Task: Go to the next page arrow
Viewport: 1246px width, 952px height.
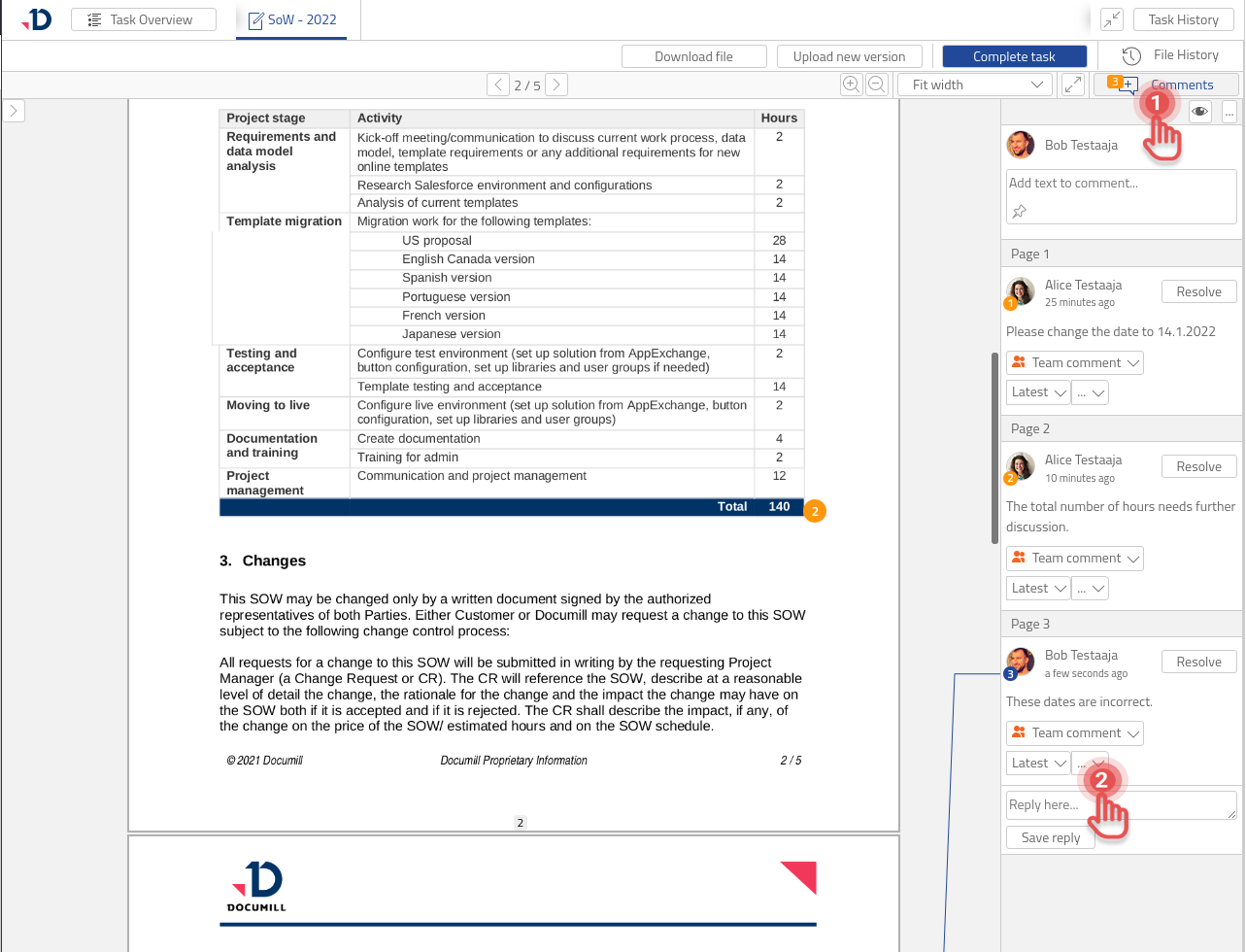Action: (x=556, y=85)
